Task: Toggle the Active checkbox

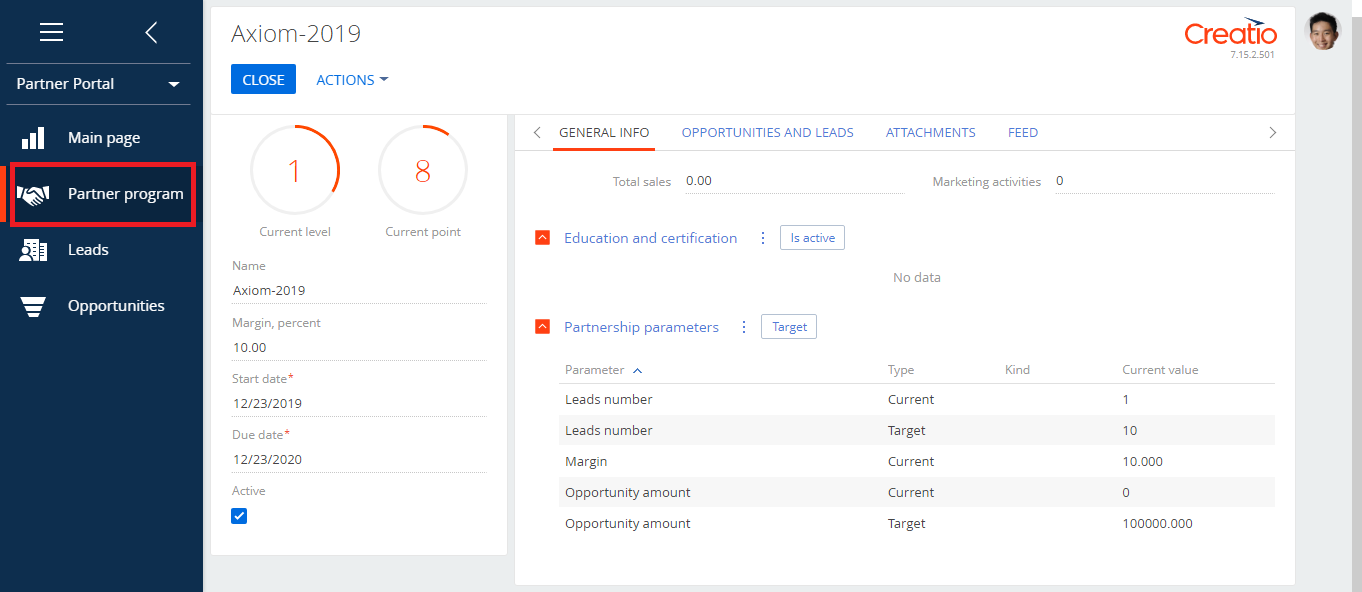Action: pos(238,515)
